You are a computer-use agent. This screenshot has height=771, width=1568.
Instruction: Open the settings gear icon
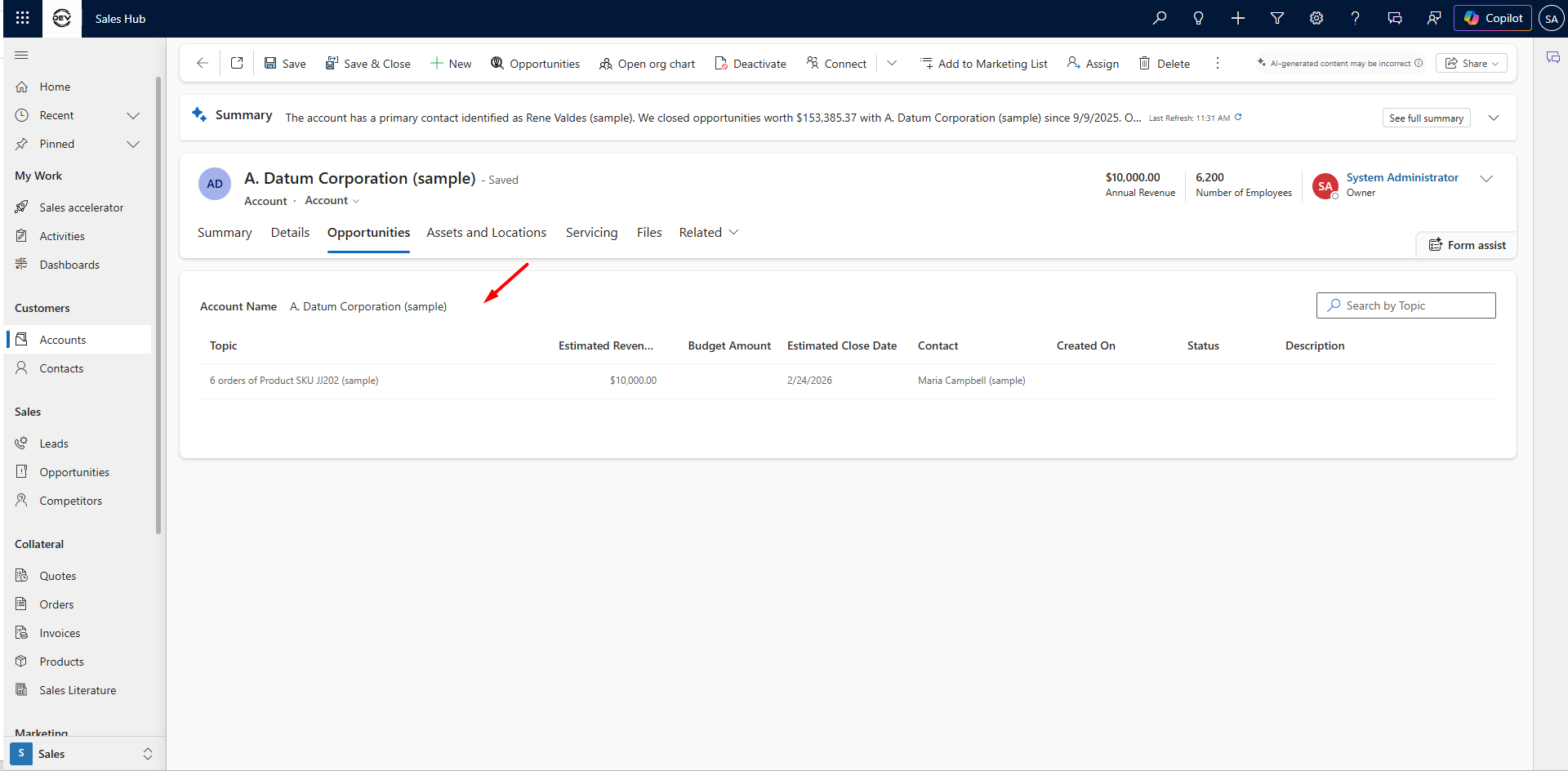coord(1316,18)
